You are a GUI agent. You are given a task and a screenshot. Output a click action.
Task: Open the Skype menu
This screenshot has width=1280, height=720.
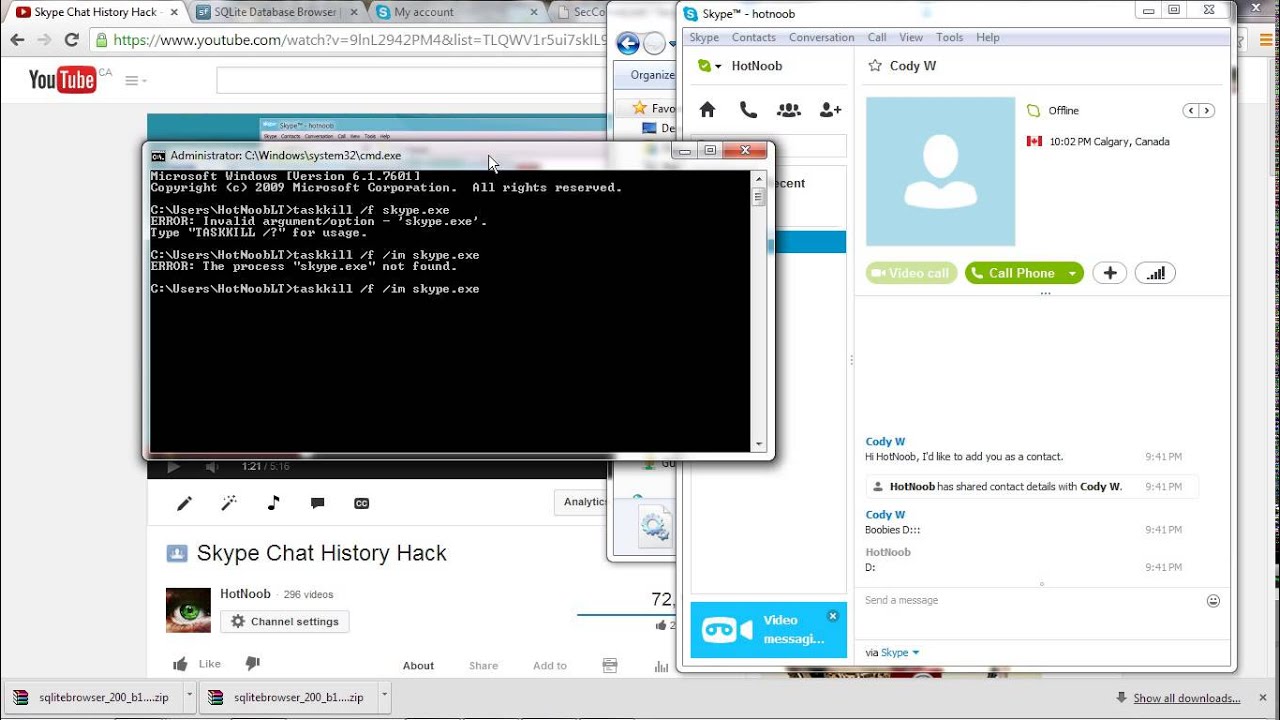coord(704,37)
